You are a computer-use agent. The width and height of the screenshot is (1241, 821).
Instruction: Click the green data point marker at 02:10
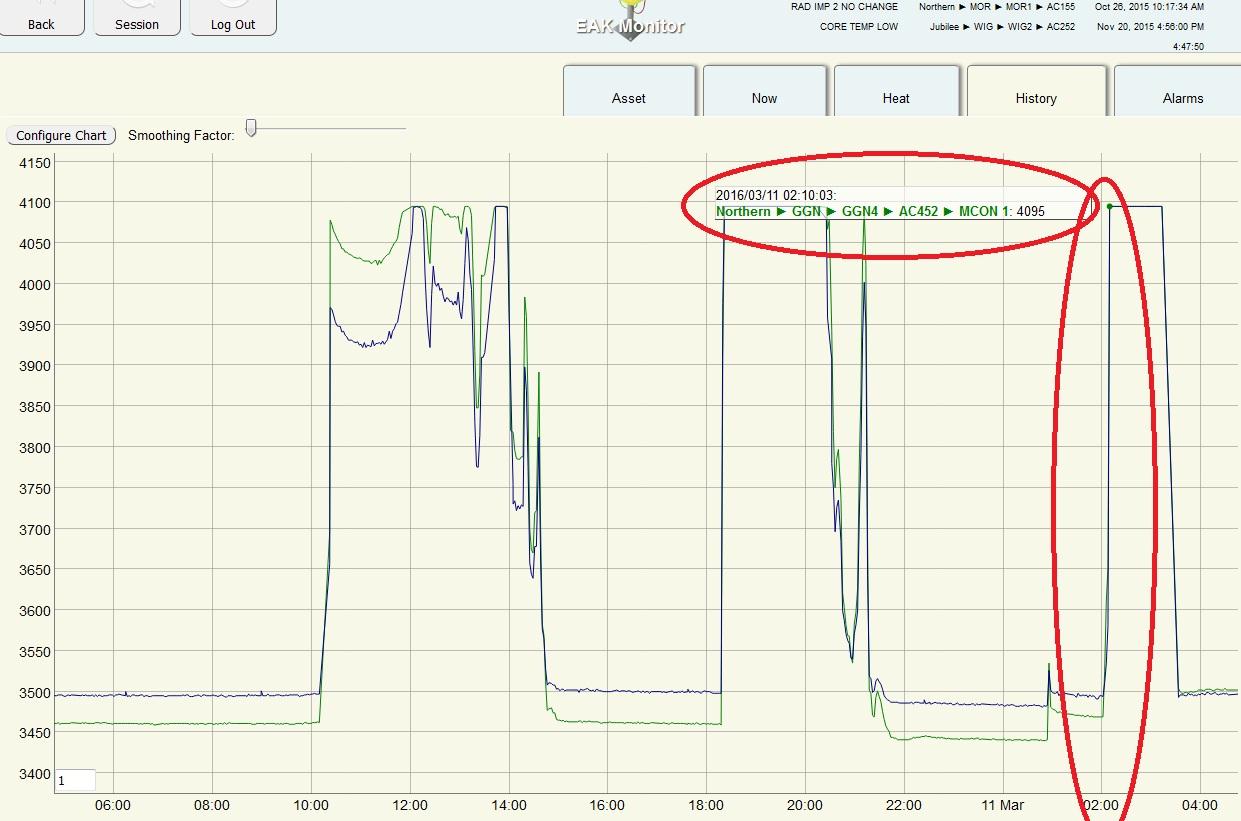(x=1110, y=207)
